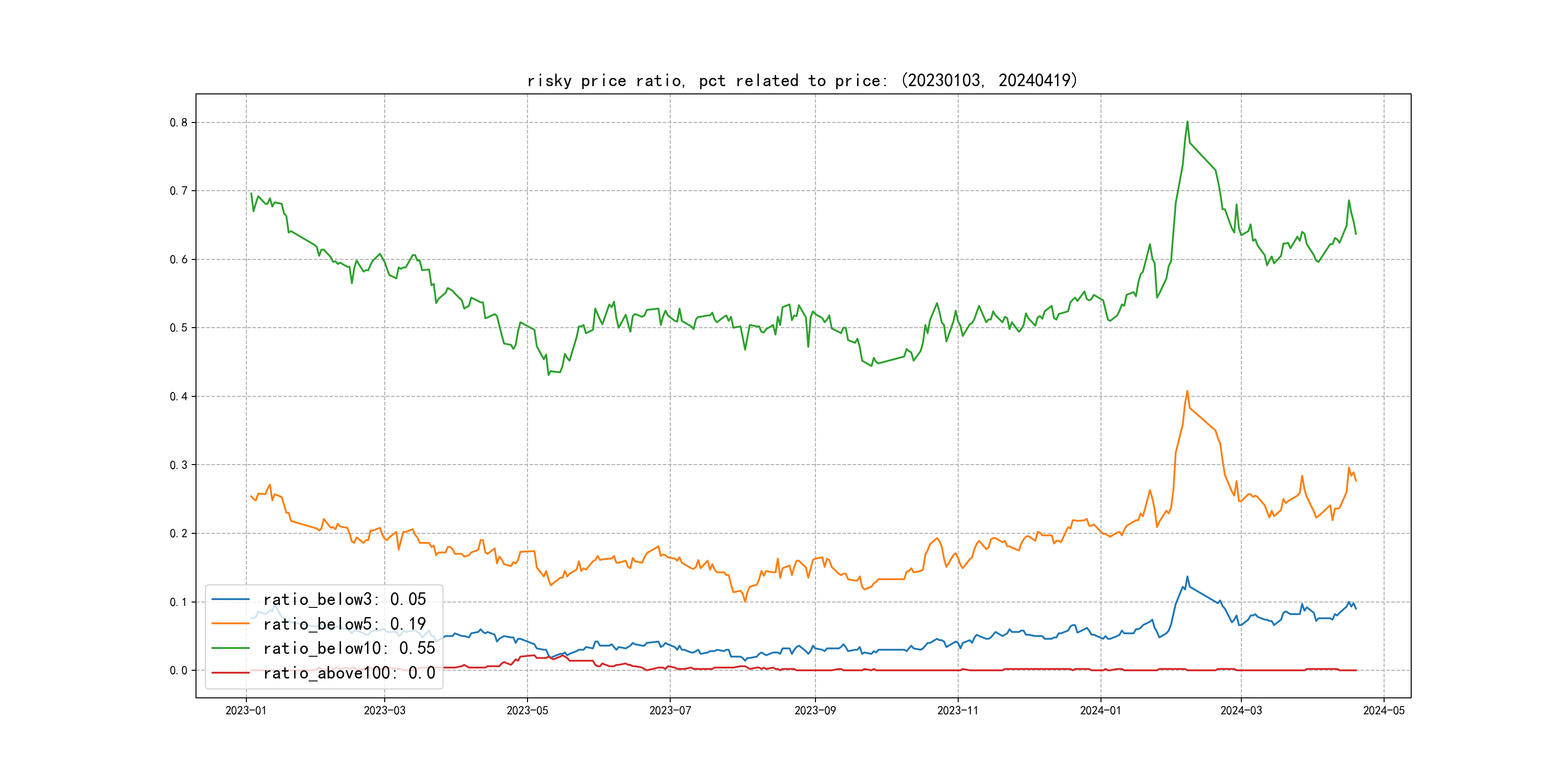The width and height of the screenshot is (1568, 784).
Task: Click the orange ratio_below5 legend line swatch
Action: [x=230, y=624]
